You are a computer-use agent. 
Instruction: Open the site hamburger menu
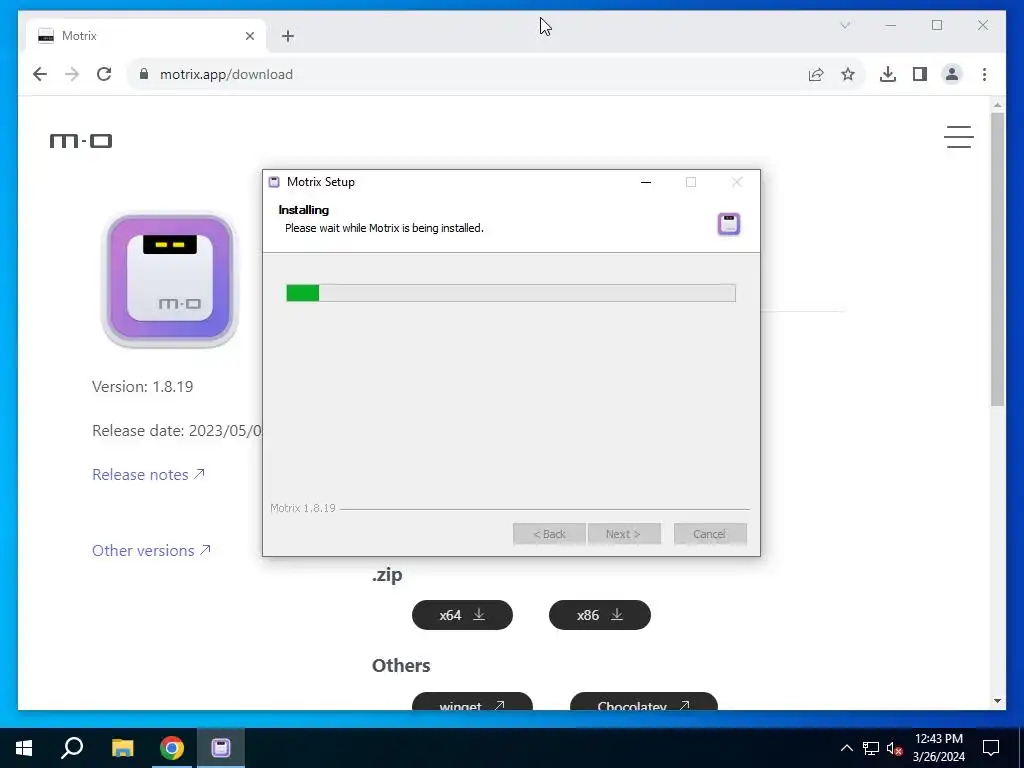pos(959,136)
